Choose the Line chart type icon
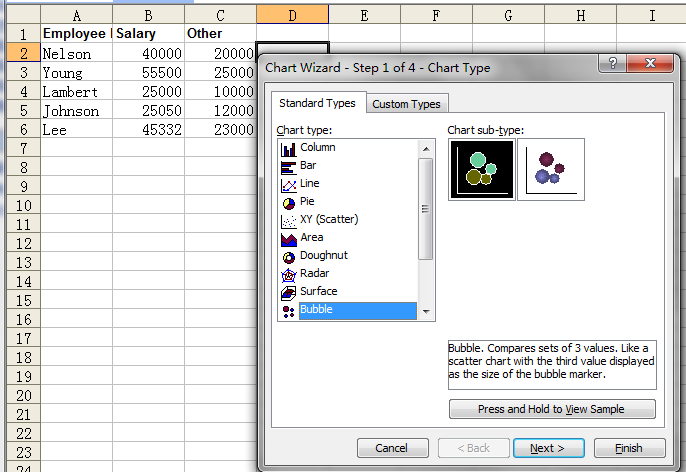Screen dimensions: 686x472 (288, 185)
